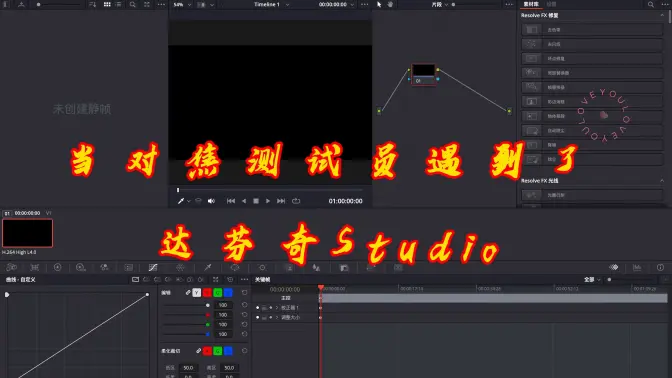Select the node graph hand pan tool
The width and height of the screenshot is (672, 378).
click(390, 4)
